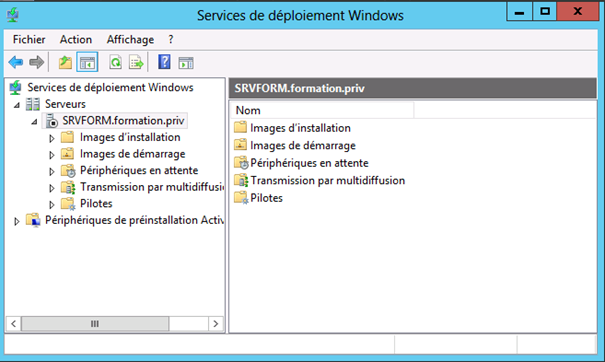Click the app icon in the title bar
Screen dimensions: 605x362
pyautogui.click(x=13, y=15)
